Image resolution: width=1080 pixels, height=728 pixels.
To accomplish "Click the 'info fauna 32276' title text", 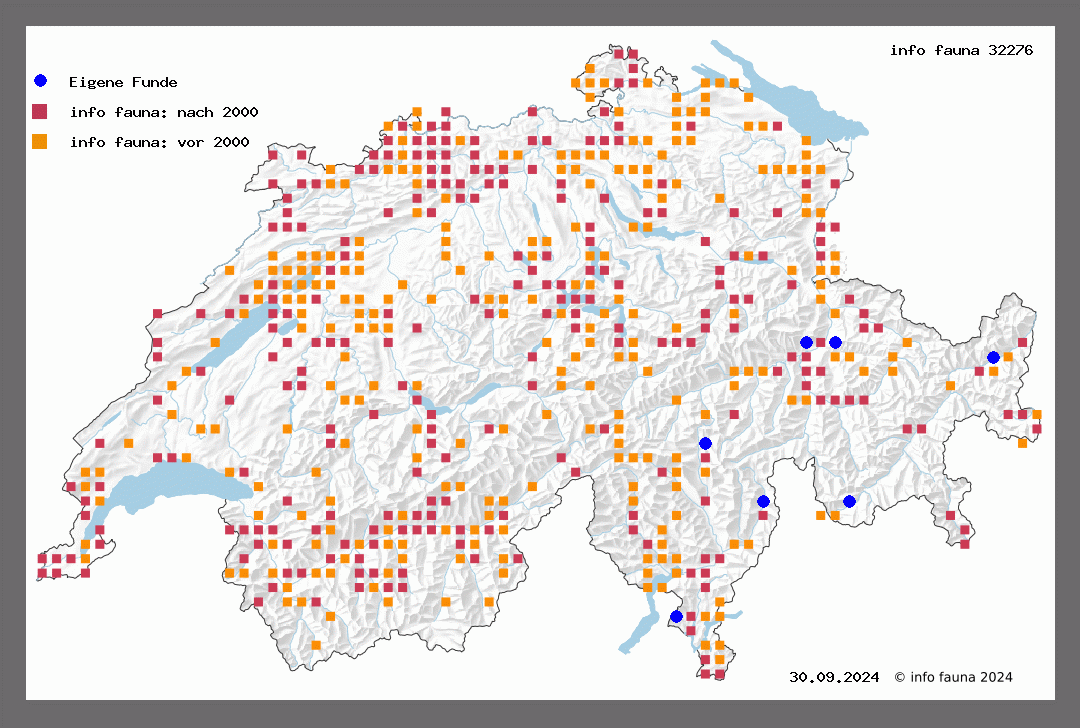I will tap(961, 50).
